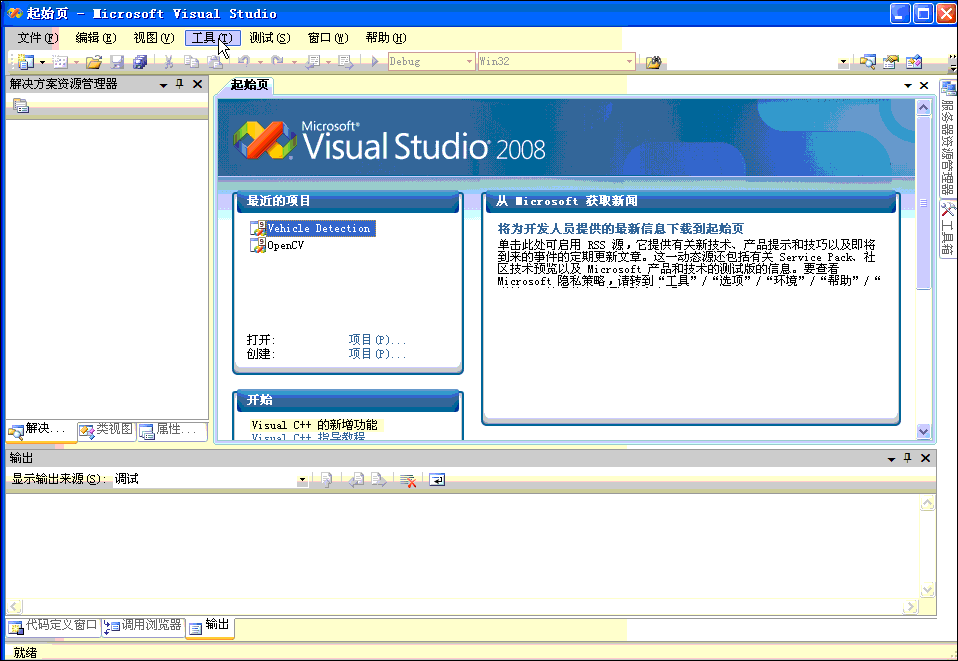The width and height of the screenshot is (958, 661).
Task: Click 项目(P)... link next to 打开
Action: point(377,340)
